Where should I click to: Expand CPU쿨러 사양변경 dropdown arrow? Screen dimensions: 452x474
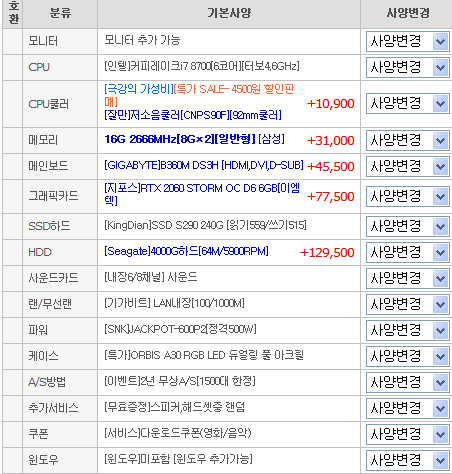[440, 104]
